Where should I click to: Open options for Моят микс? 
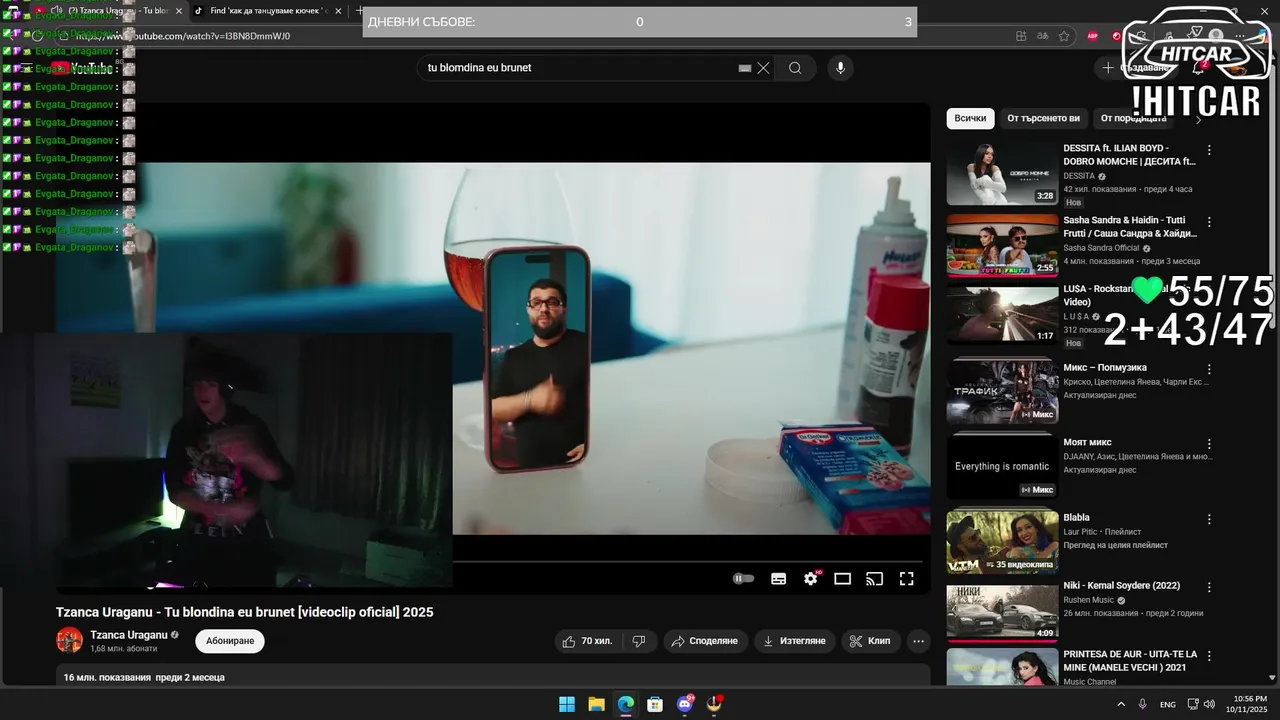(1209, 443)
